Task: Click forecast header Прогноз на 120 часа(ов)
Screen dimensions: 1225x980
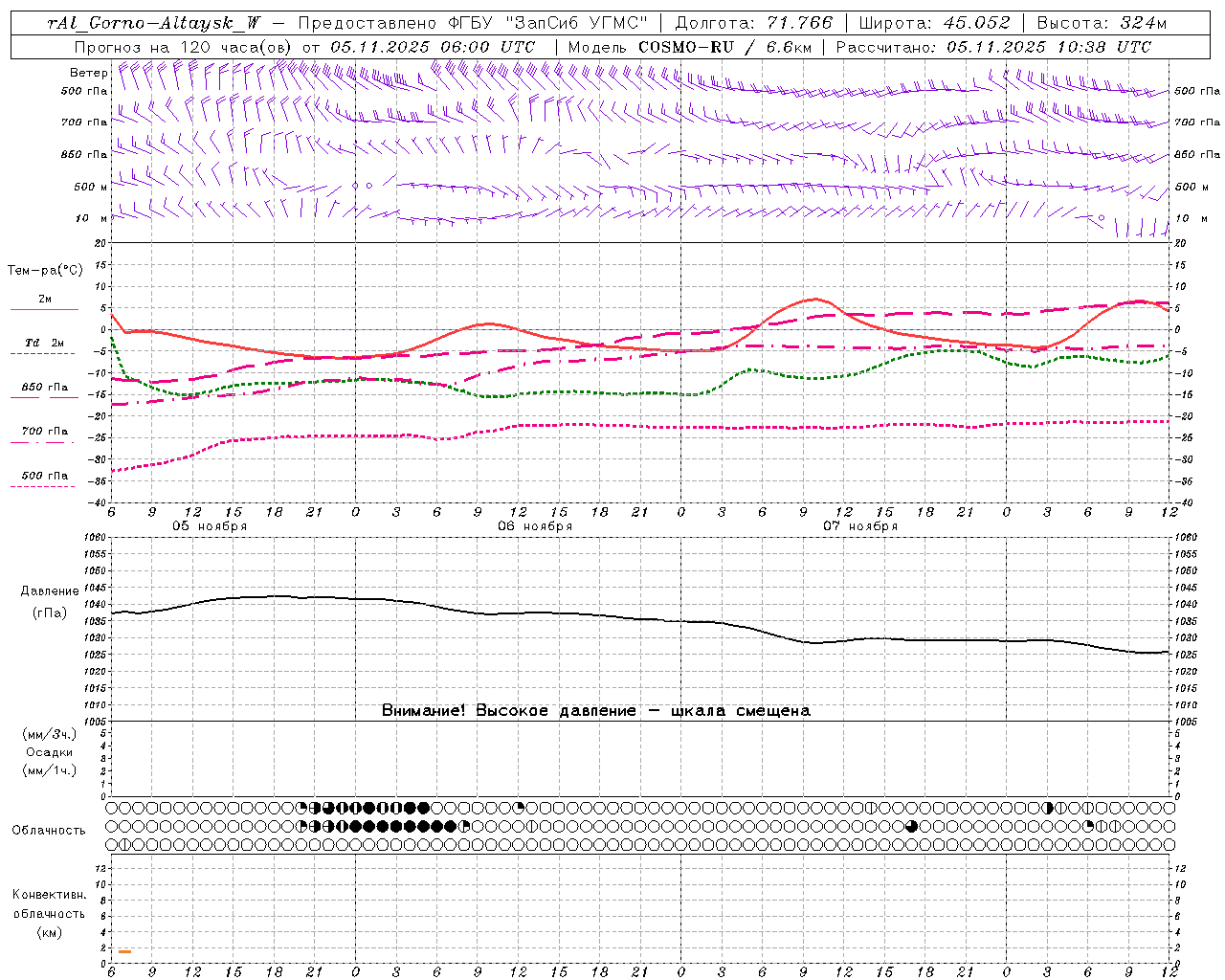Action: pos(185,47)
